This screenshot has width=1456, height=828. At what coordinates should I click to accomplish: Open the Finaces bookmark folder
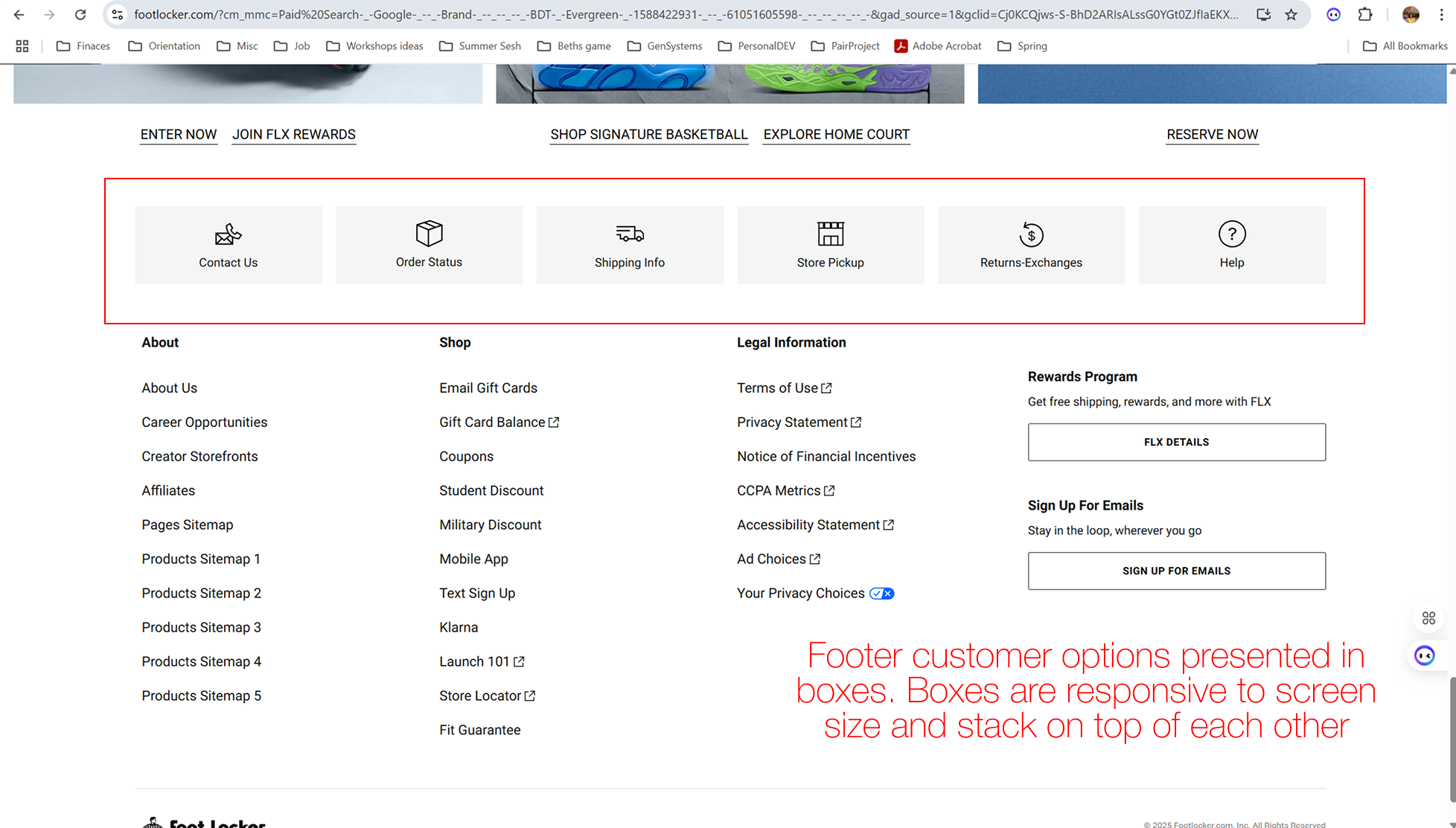[83, 46]
